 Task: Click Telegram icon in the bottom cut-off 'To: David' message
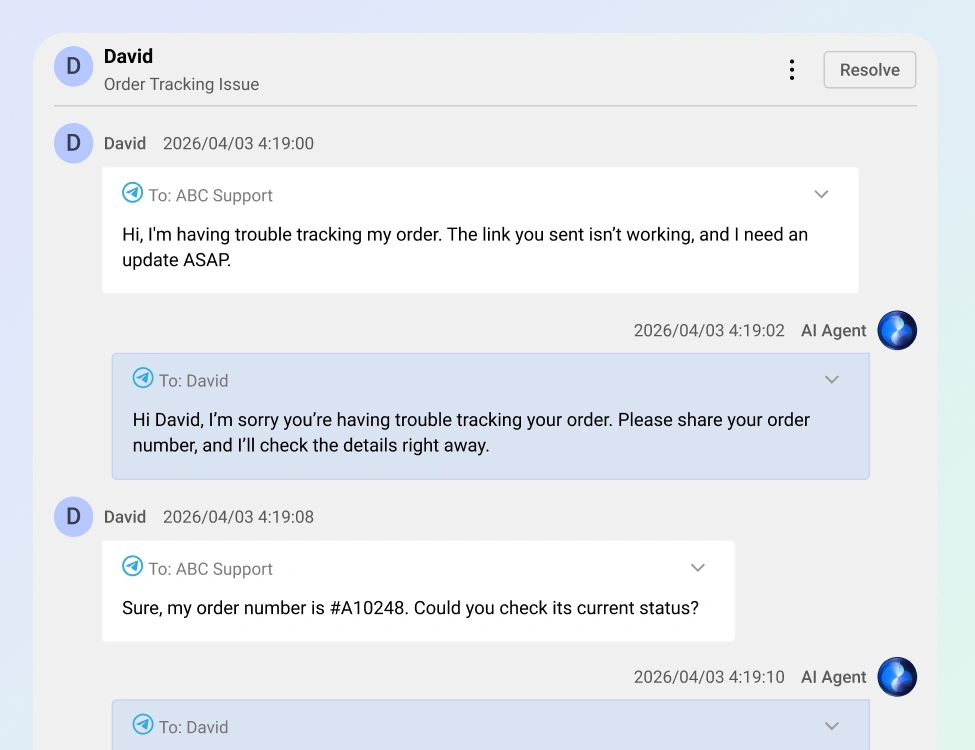(143, 725)
